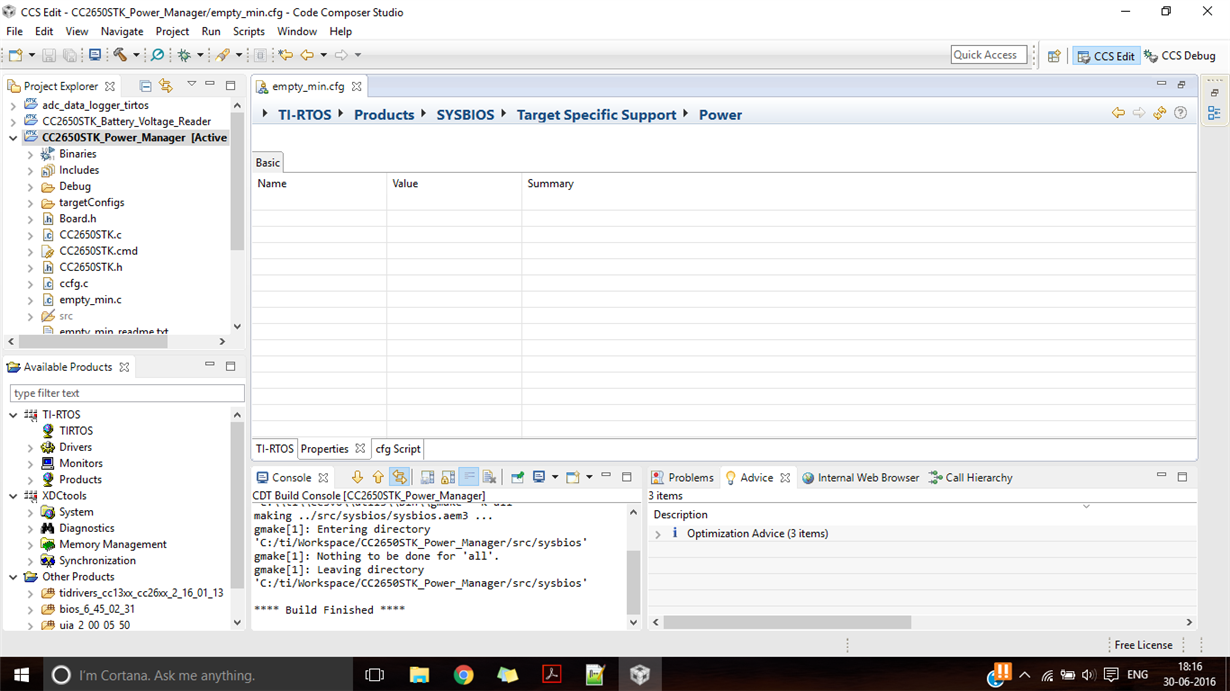Click the Open Perspective icon
The width and height of the screenshot is (1230, 691).
[x=1054, y=56]
